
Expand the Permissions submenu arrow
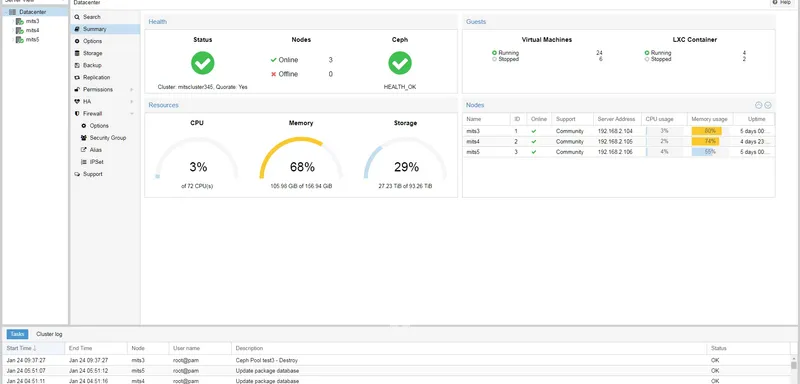pyautogui.click(x=132, y=90)
